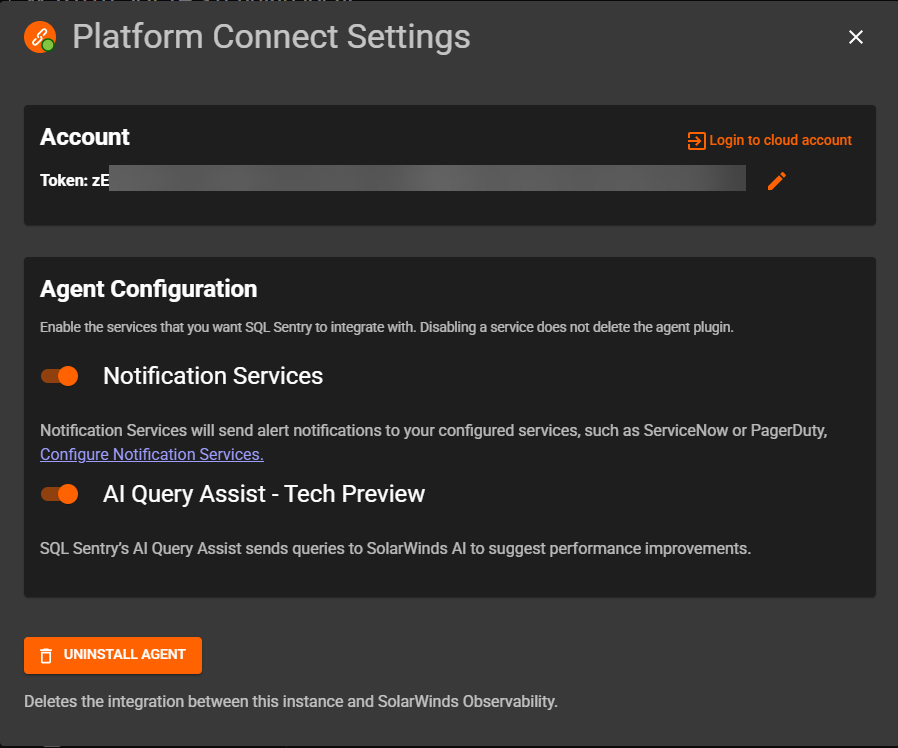Click the masked token value field

tap(430, 179)
